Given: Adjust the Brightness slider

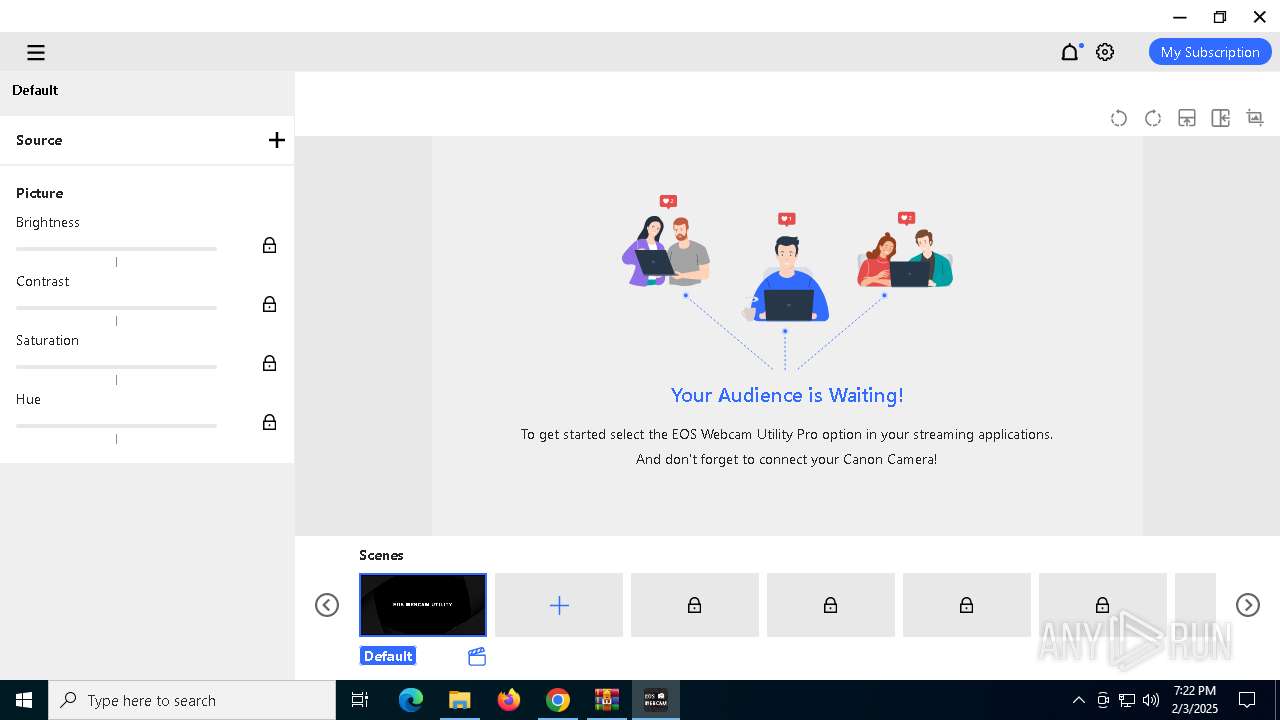Looking at the screenshot, I should pos(116,249).
